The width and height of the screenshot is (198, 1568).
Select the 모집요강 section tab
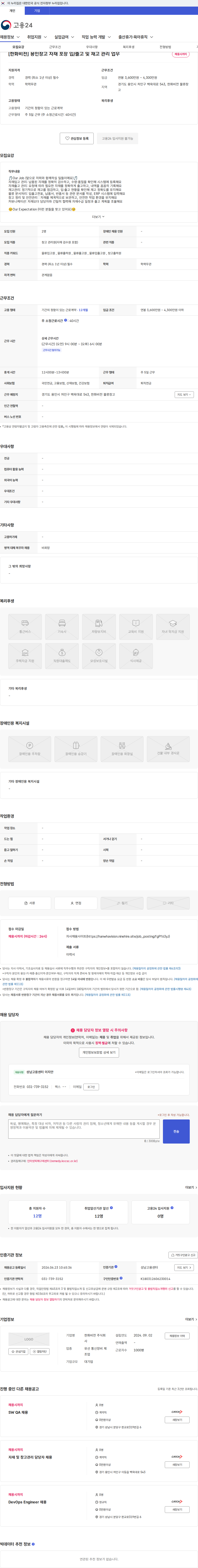[x=18, y=47]
